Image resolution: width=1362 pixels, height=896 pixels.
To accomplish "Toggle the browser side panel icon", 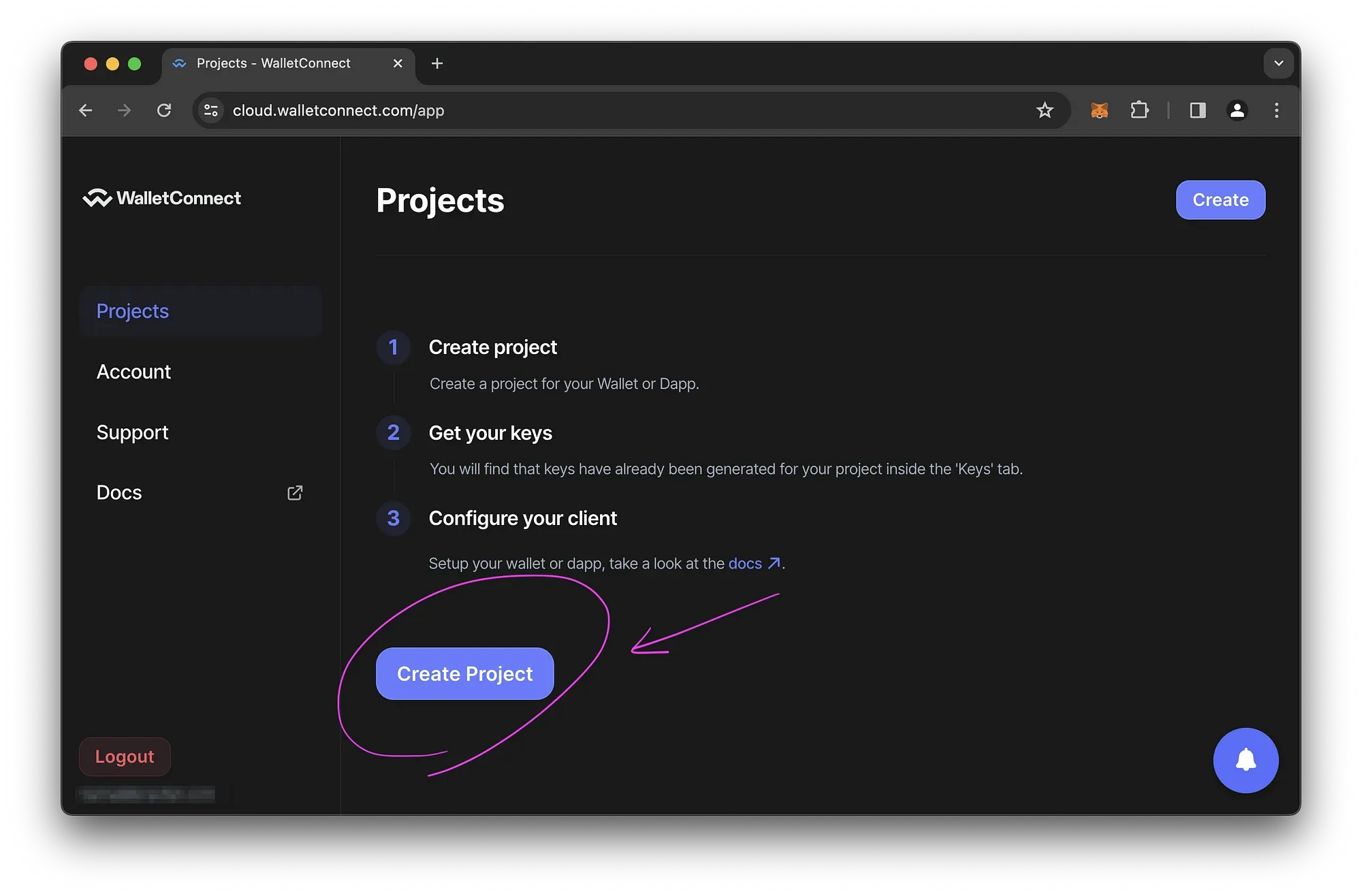I will tap(1198, 110).
